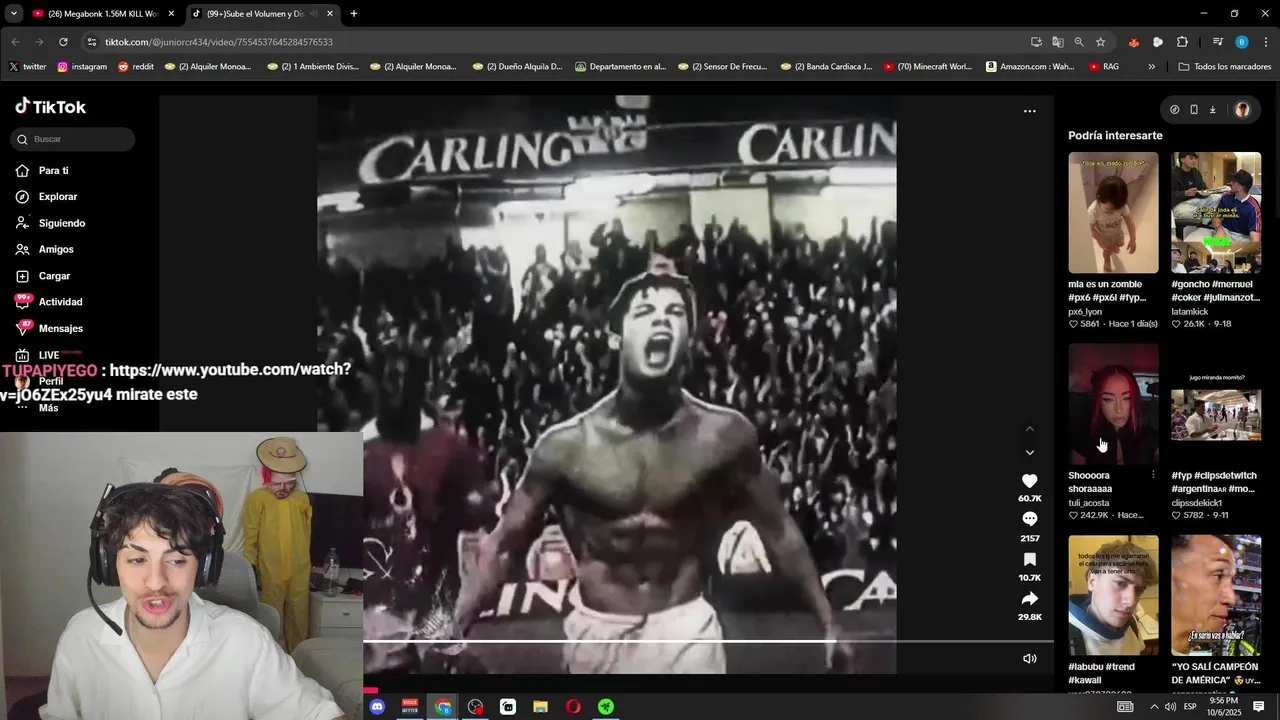Open the zoom magnifier icon
This screenshot has height=720, width=1280.
tap(1079, 42)
